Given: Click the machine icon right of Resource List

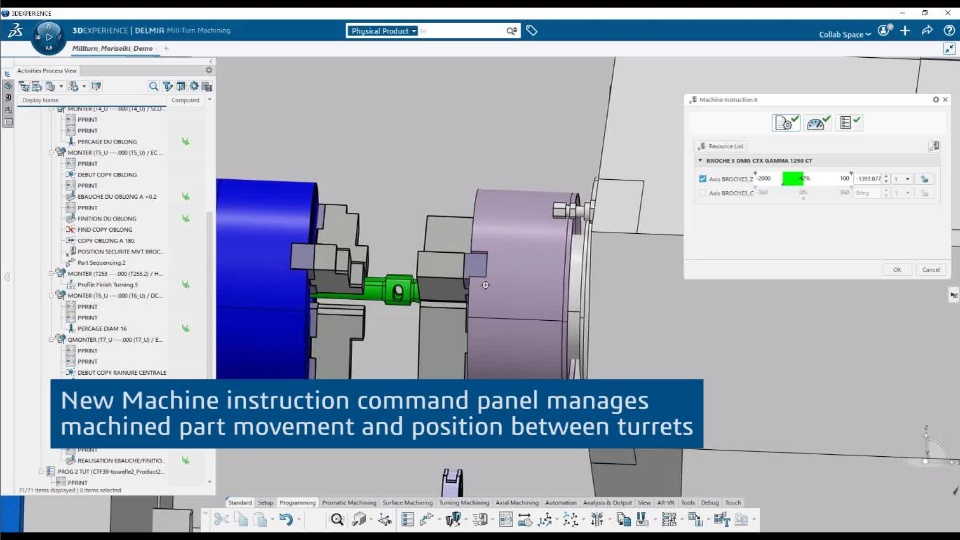Looking at the screenshot, I should point(934,146).
